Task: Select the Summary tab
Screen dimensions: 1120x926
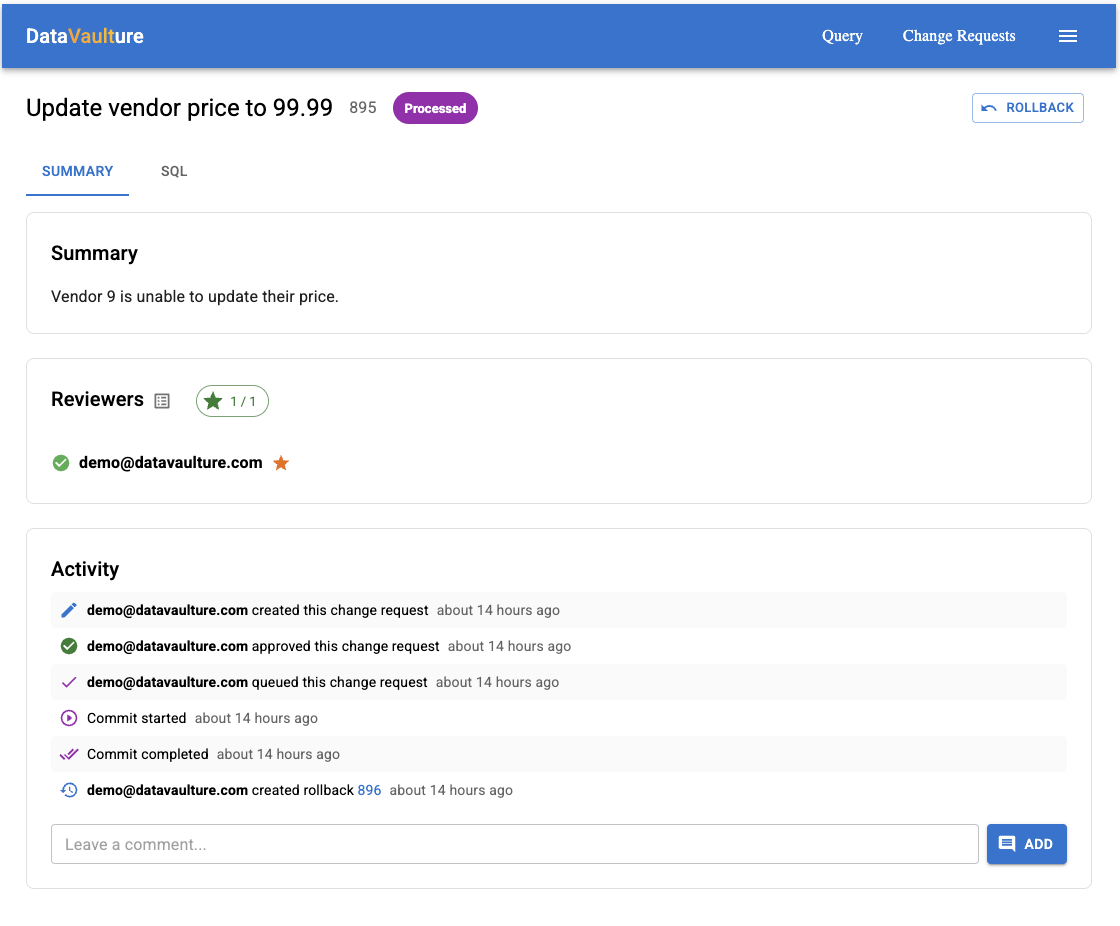Action: pyautogui.click(x=77, y=171)
